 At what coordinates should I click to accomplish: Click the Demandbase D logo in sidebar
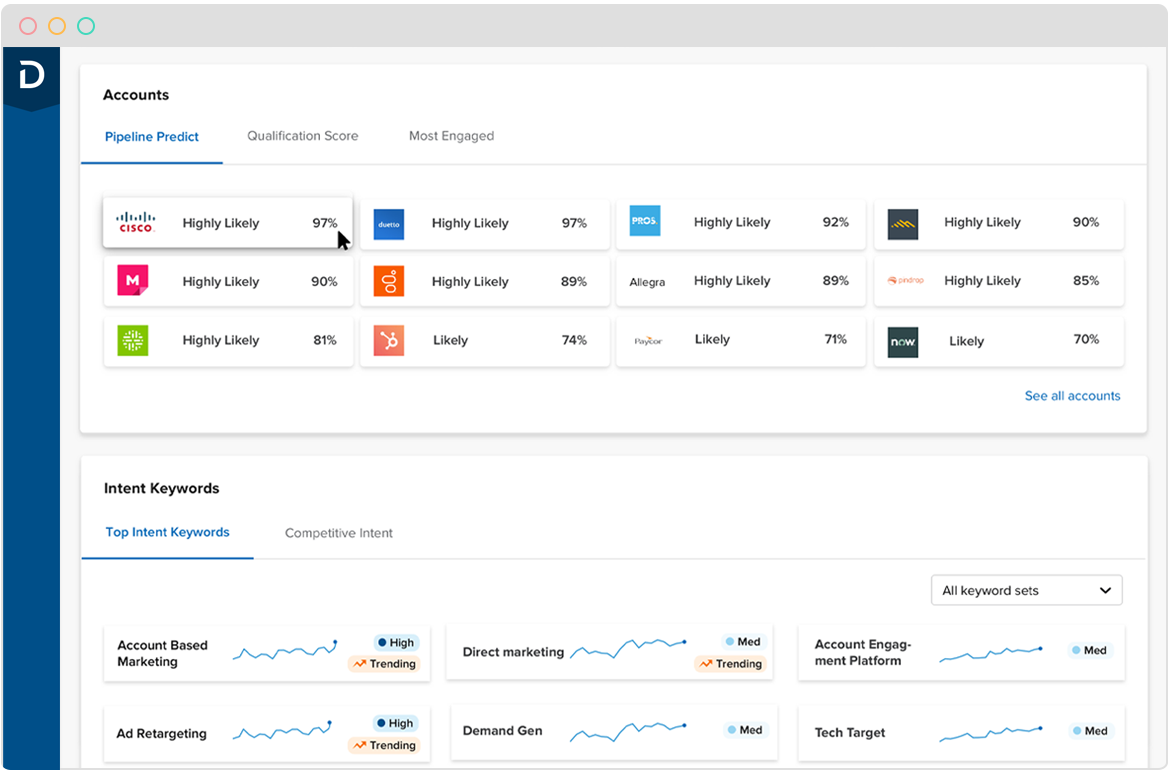coord(31,76)
